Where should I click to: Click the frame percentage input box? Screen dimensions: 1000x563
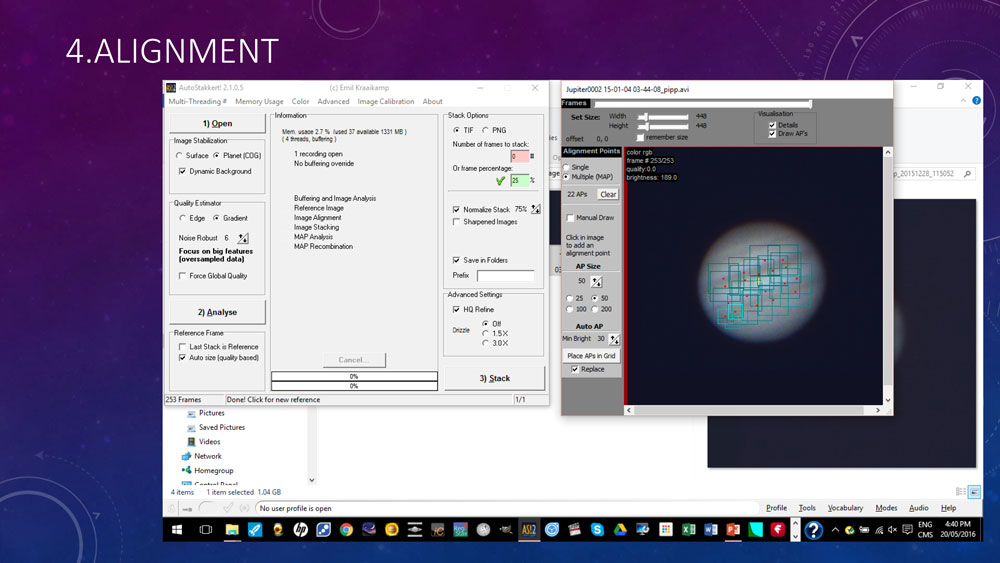[519, 181]
